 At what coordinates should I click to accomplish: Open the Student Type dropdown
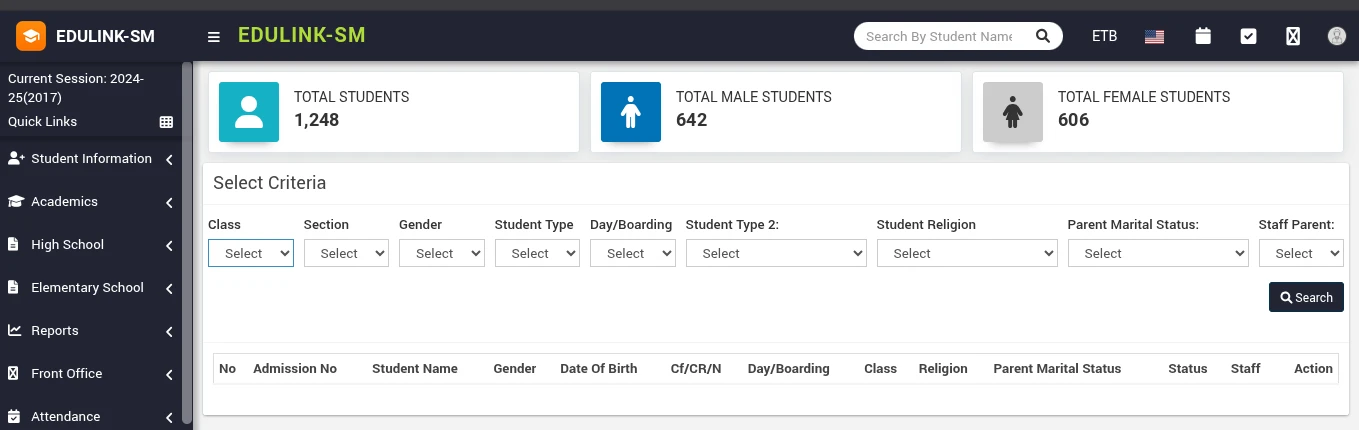[537, 253]
